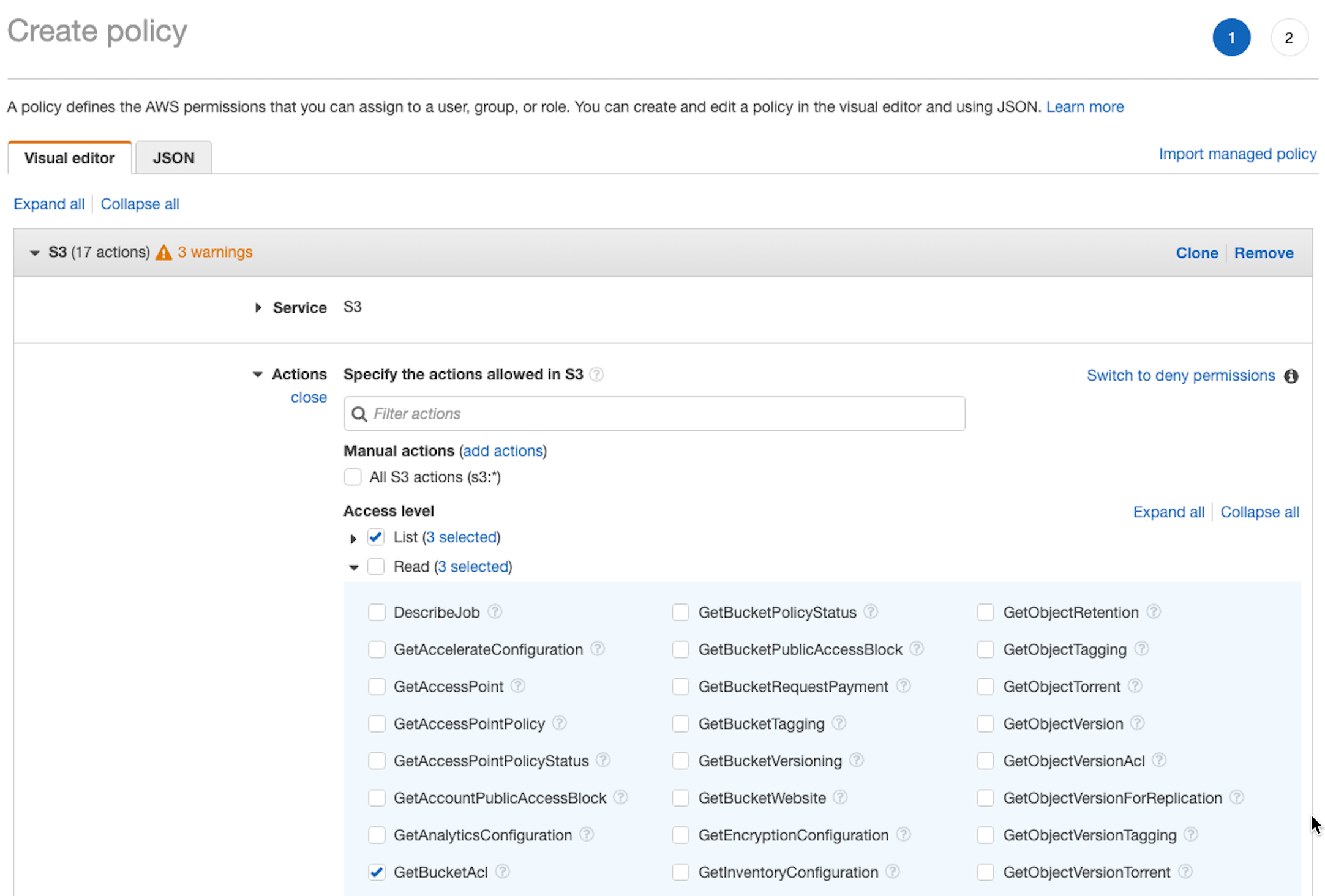
Task: Click the help icon next to DescribeJob
Action: pos(496,611)
